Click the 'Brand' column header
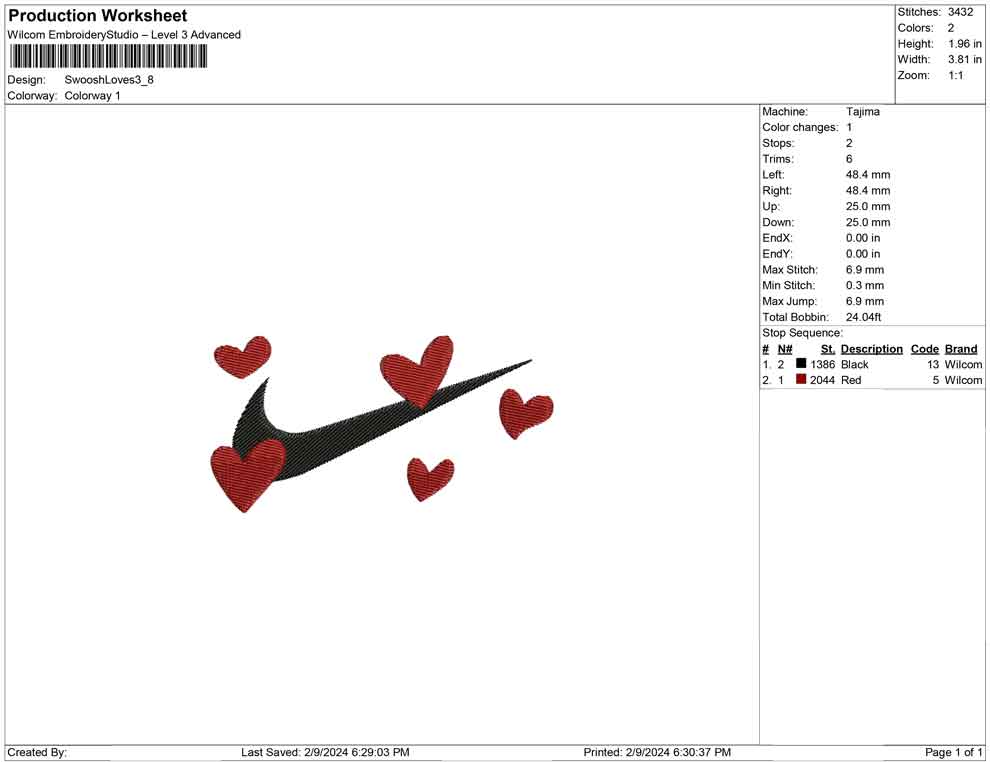Viewport: 990px width, 762px height. [960, 349]
